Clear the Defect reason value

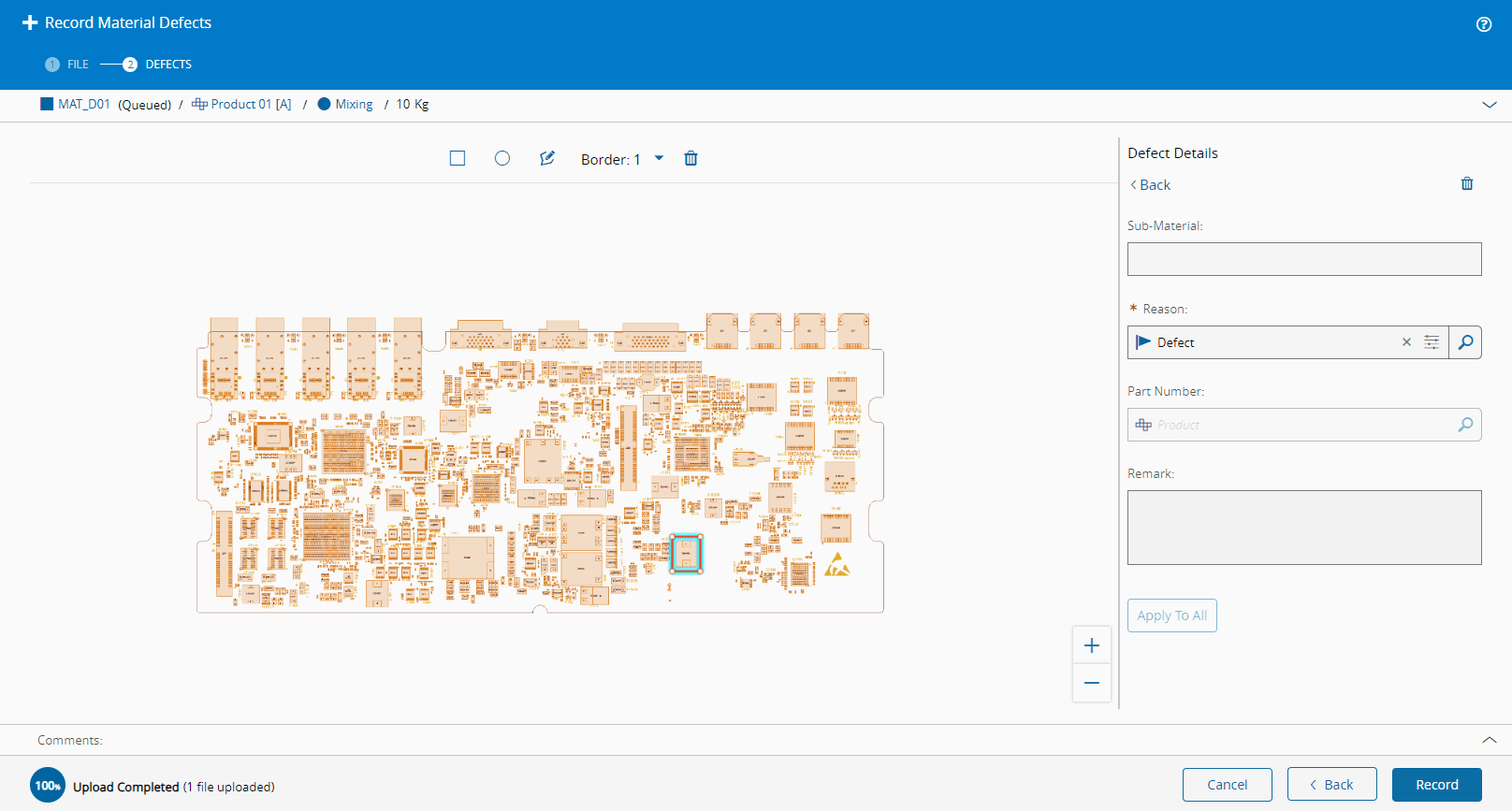[x=1405, y=342]
